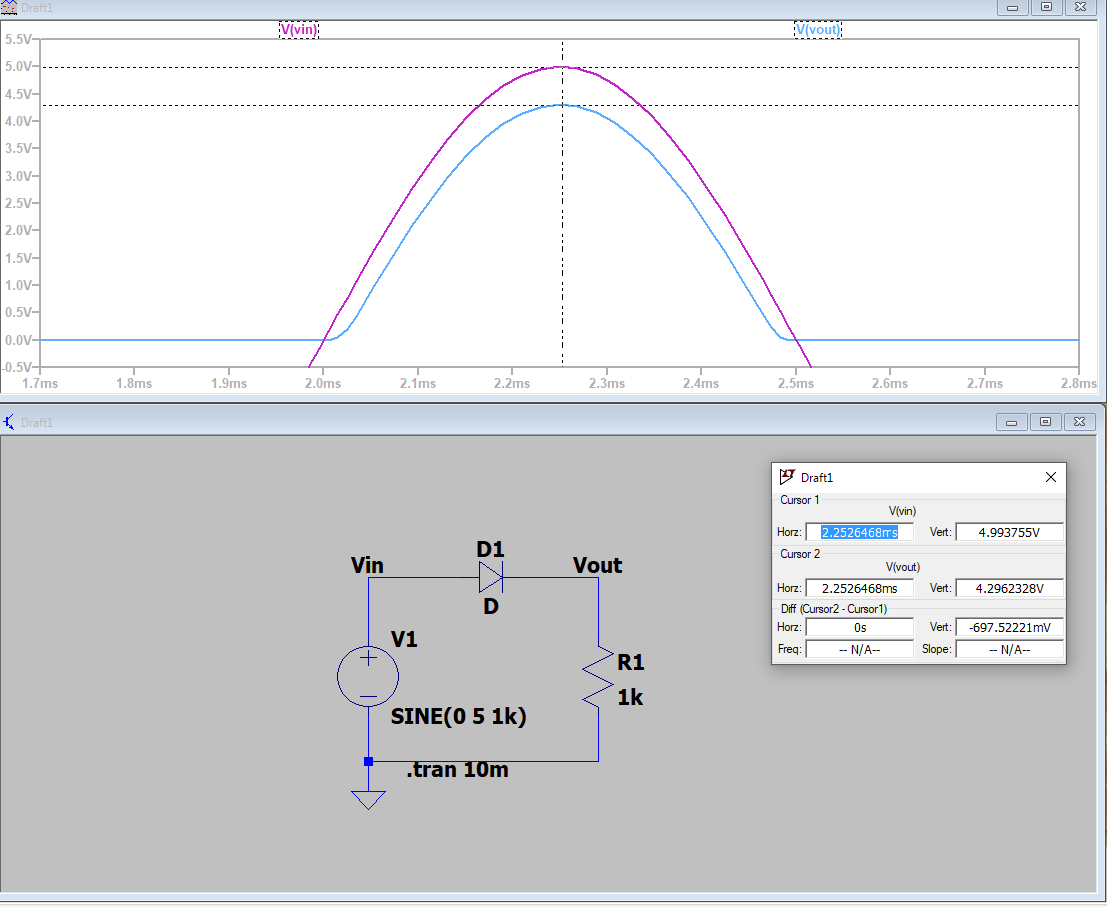Select the V(vout) trace label

click(817, 29)
